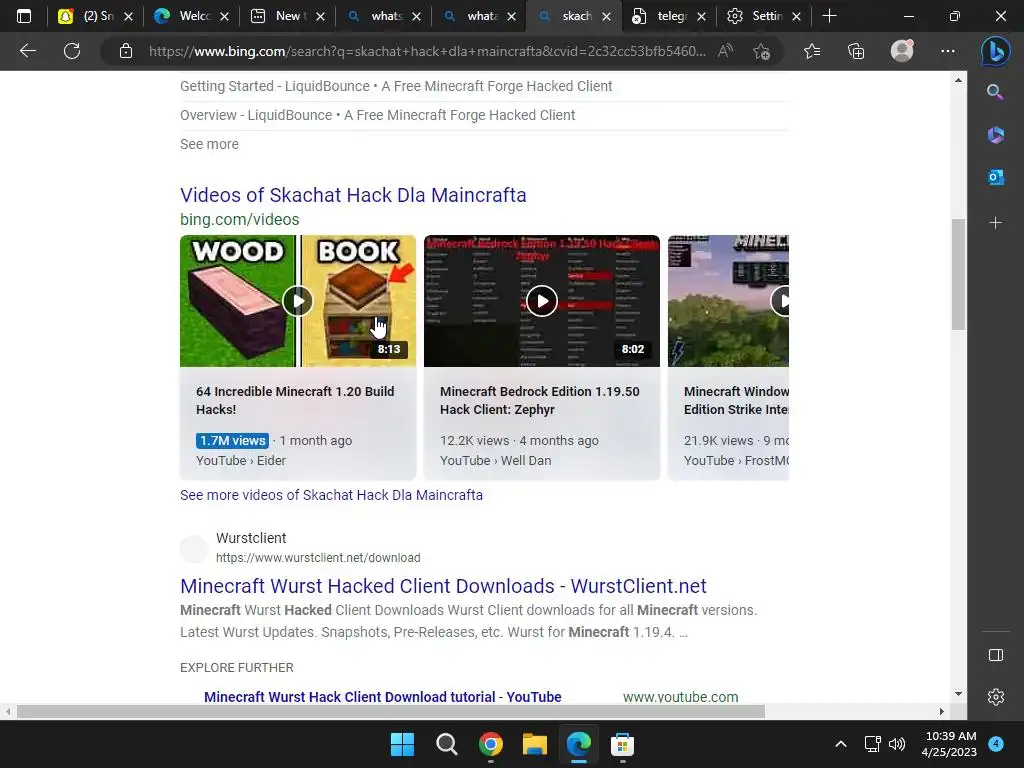Screen dimensions: 1024x768
Task: Expand See more under LiquidBounce results
Action: tap(209, 144)
